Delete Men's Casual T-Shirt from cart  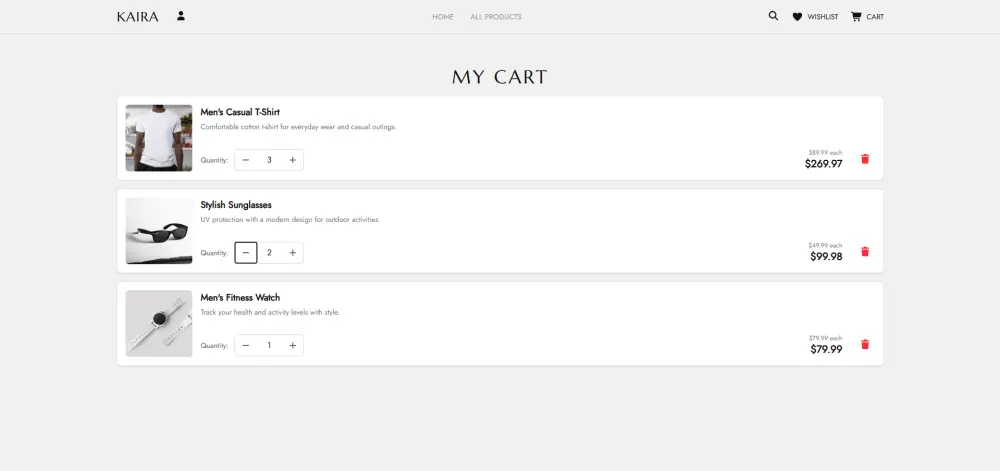tap(865, 159)
